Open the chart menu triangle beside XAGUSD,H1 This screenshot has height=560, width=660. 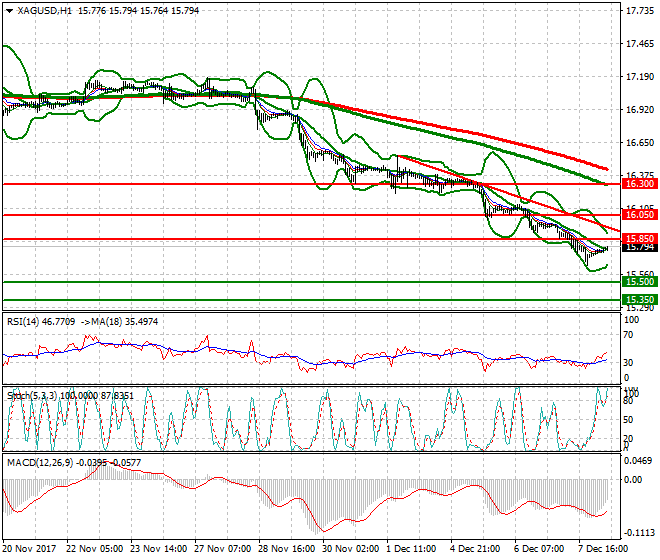(x=10, y=11)
